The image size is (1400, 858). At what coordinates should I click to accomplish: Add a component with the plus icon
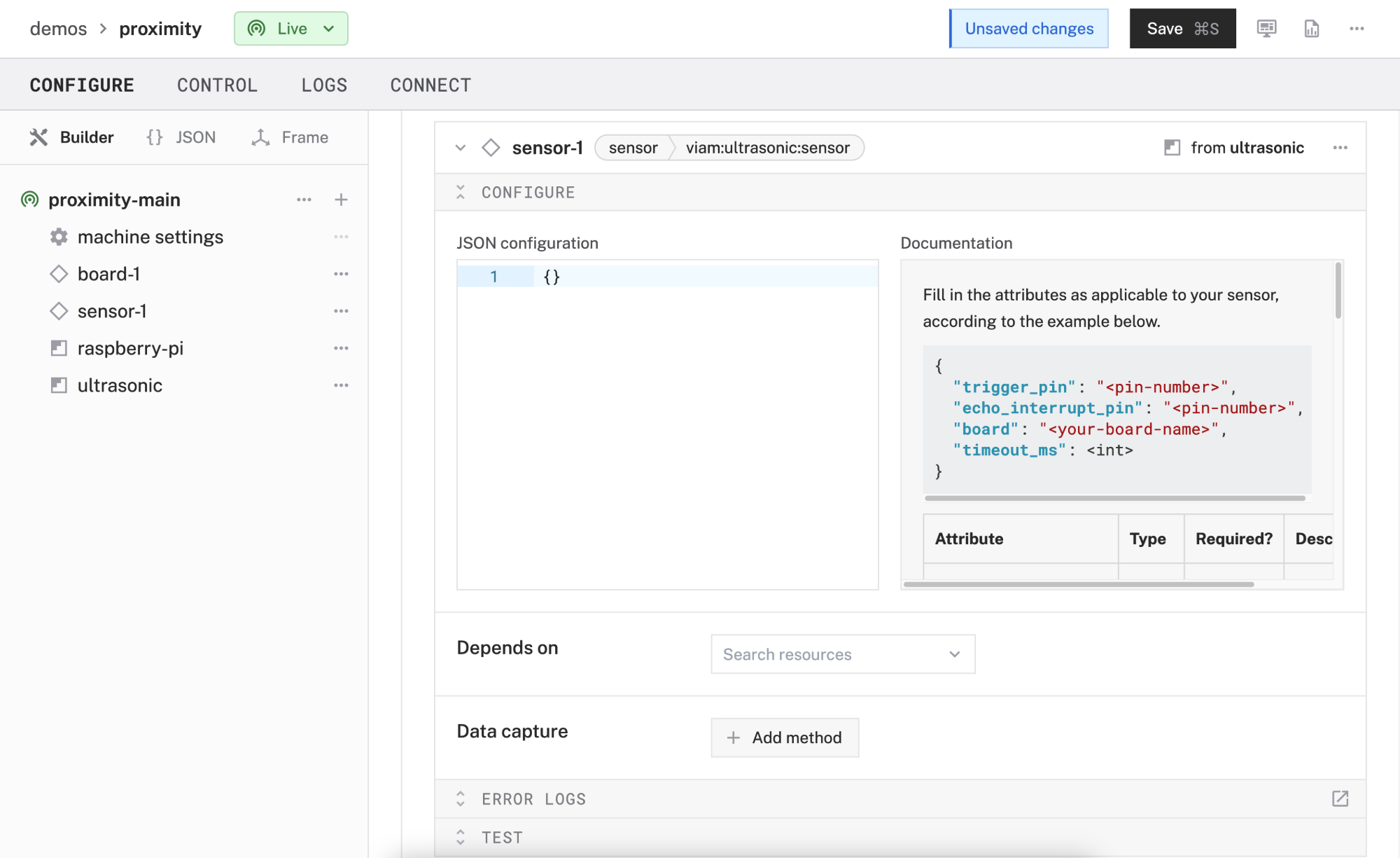[341, 200]
